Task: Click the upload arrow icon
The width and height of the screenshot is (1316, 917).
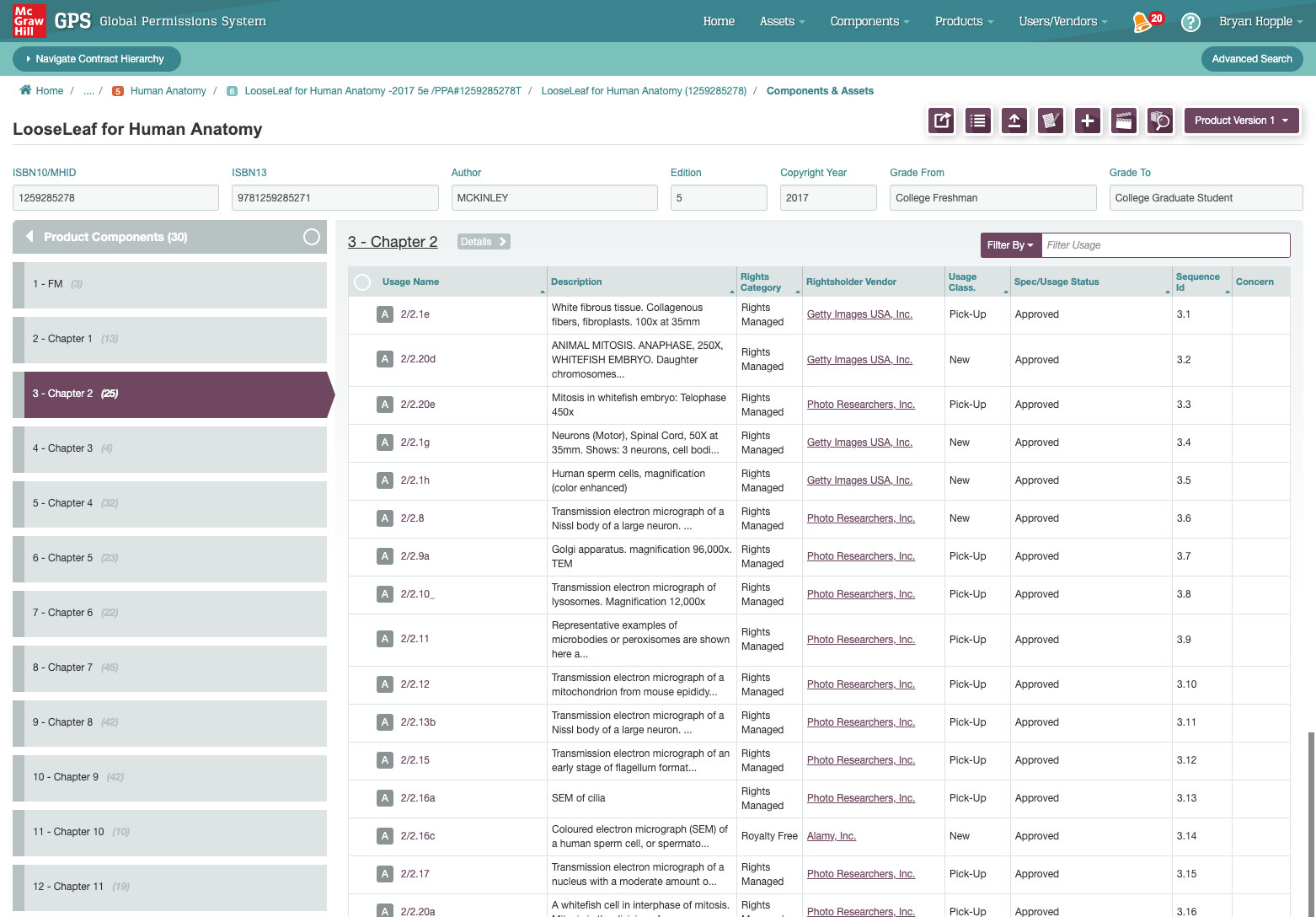Action: pos(1014,121)
